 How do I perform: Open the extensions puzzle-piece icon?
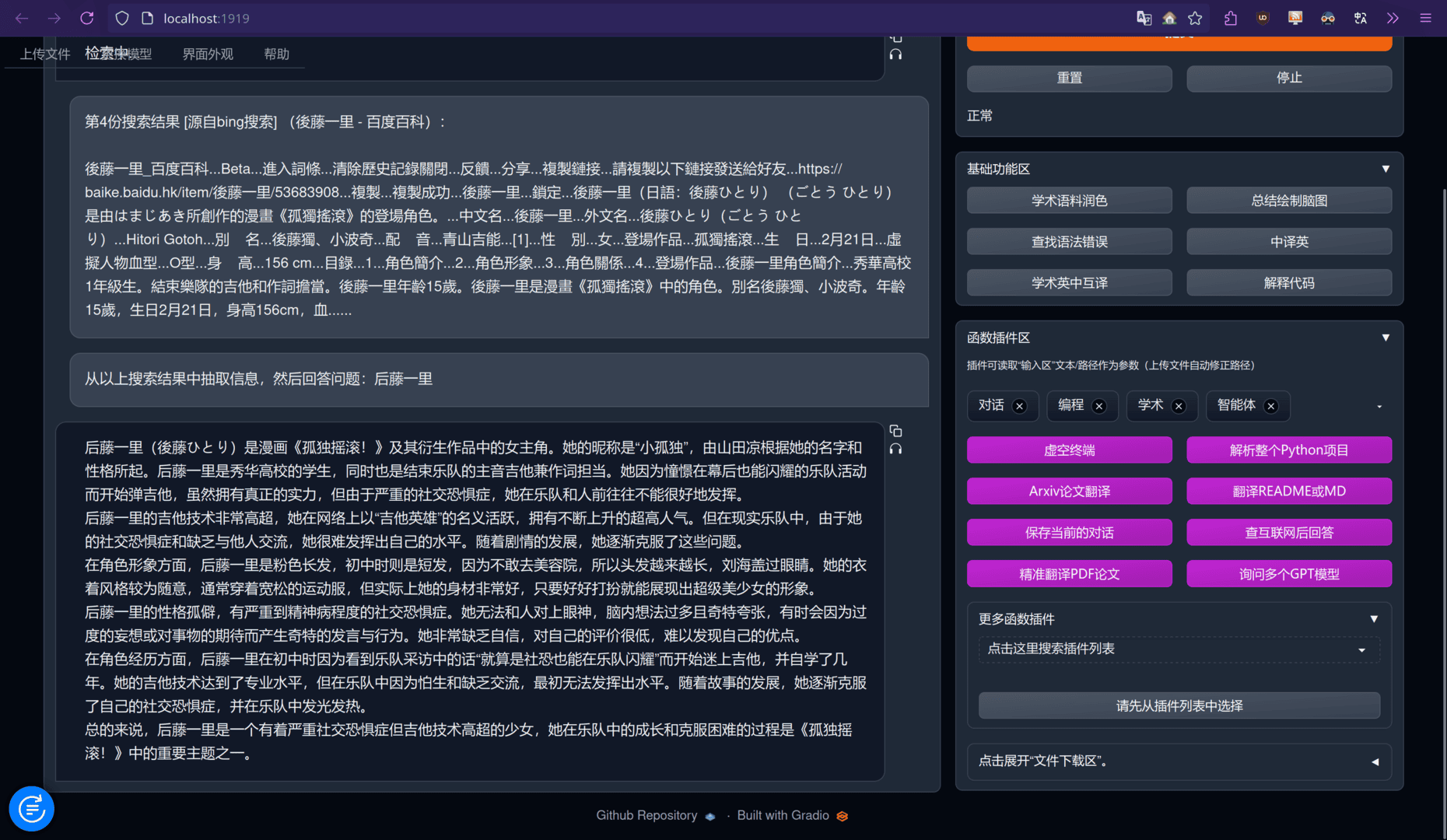[x=1231, y=18]
